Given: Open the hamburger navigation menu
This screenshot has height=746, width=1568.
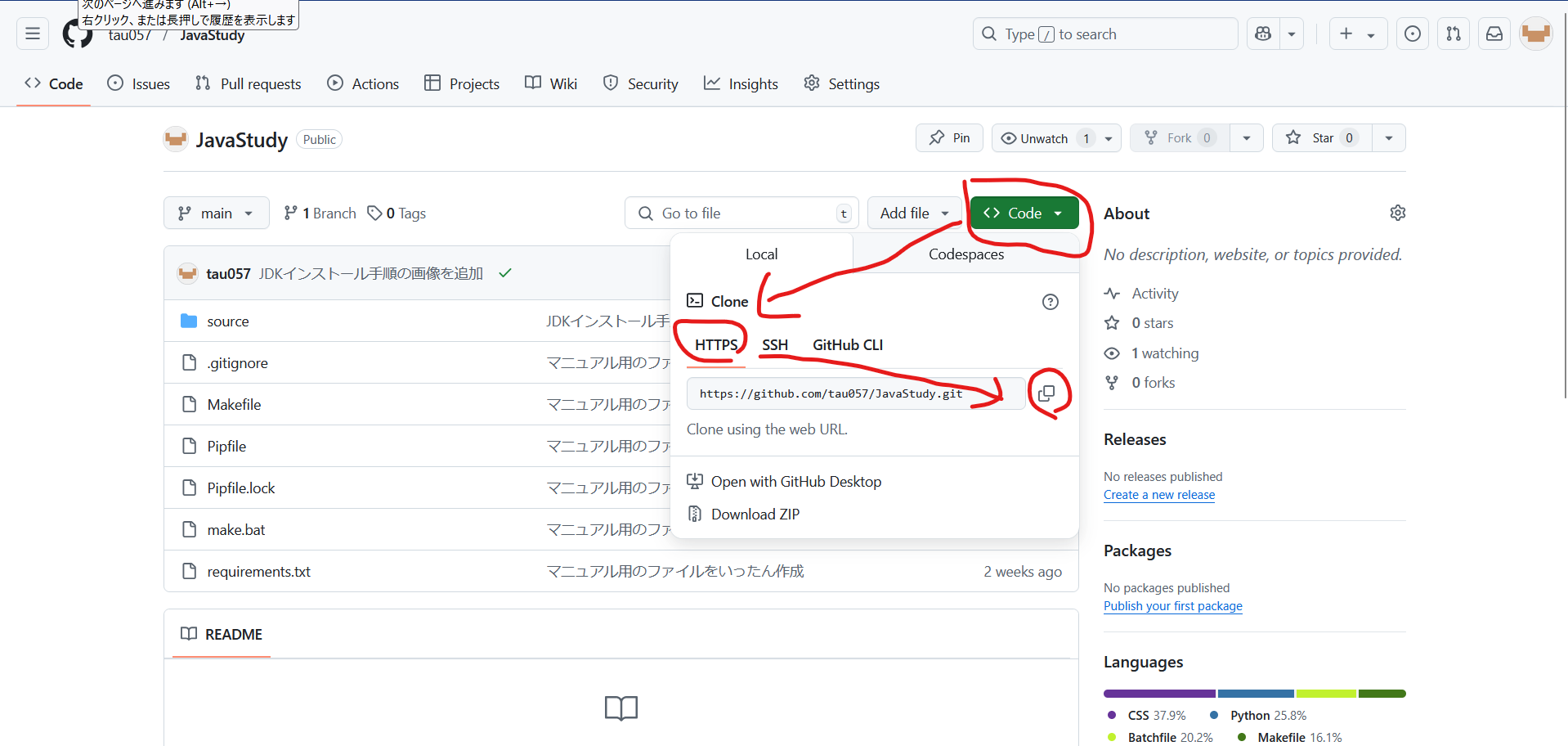Looking at the screenshot, I should click(33, 34).
